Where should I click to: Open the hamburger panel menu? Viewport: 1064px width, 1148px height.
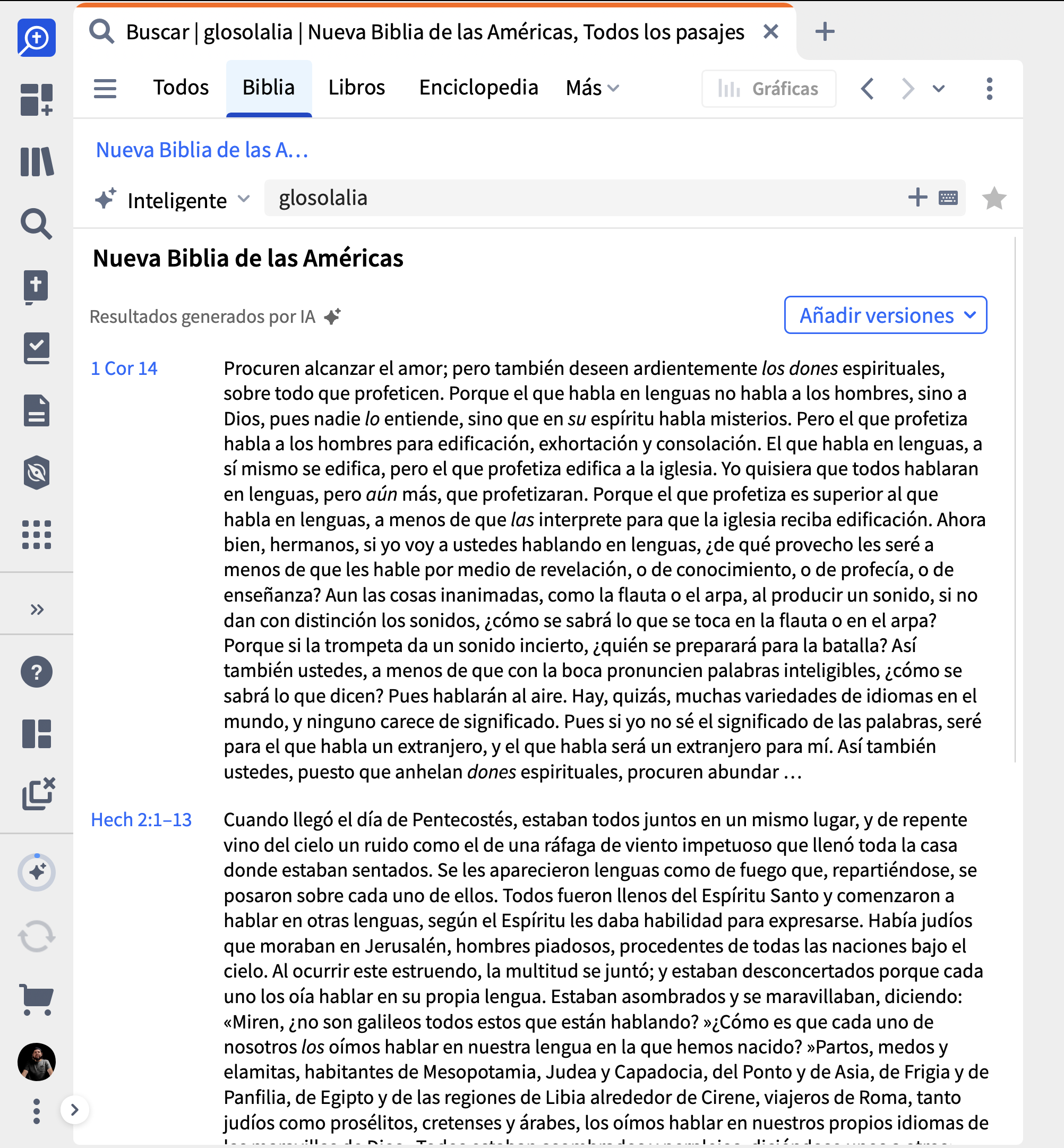(105, 88)
